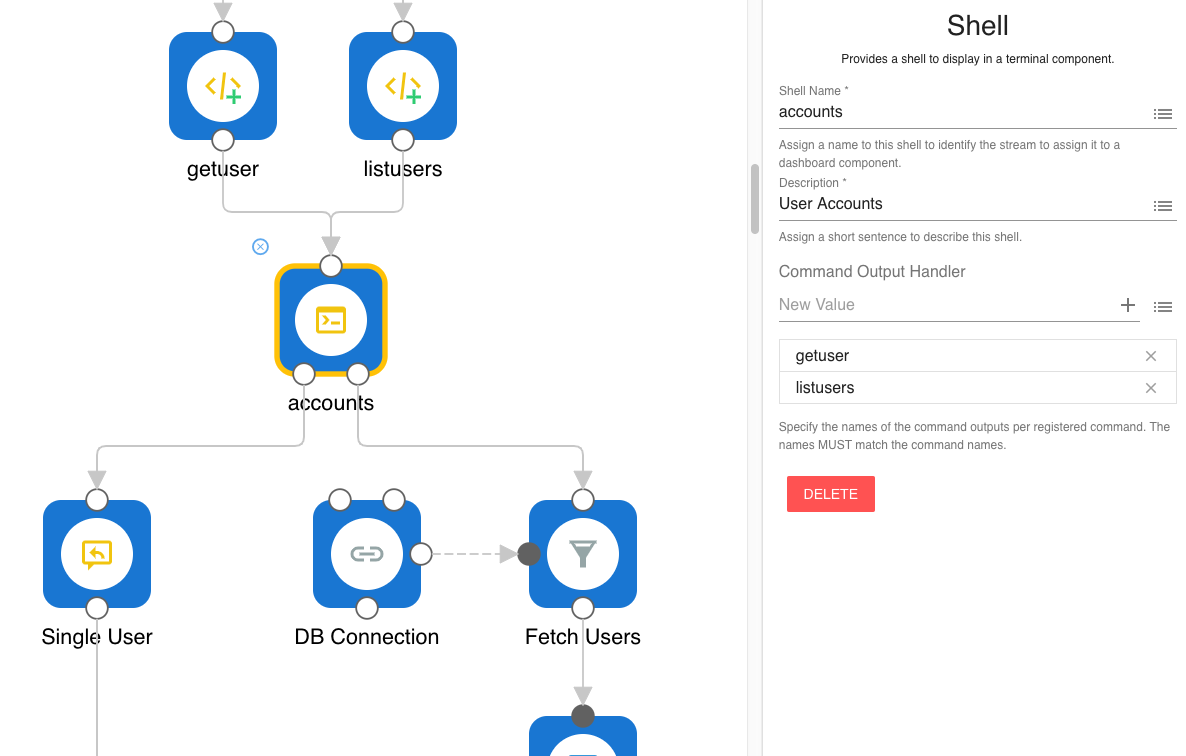Click the small remove icon beside accounts node

point(260,247)
